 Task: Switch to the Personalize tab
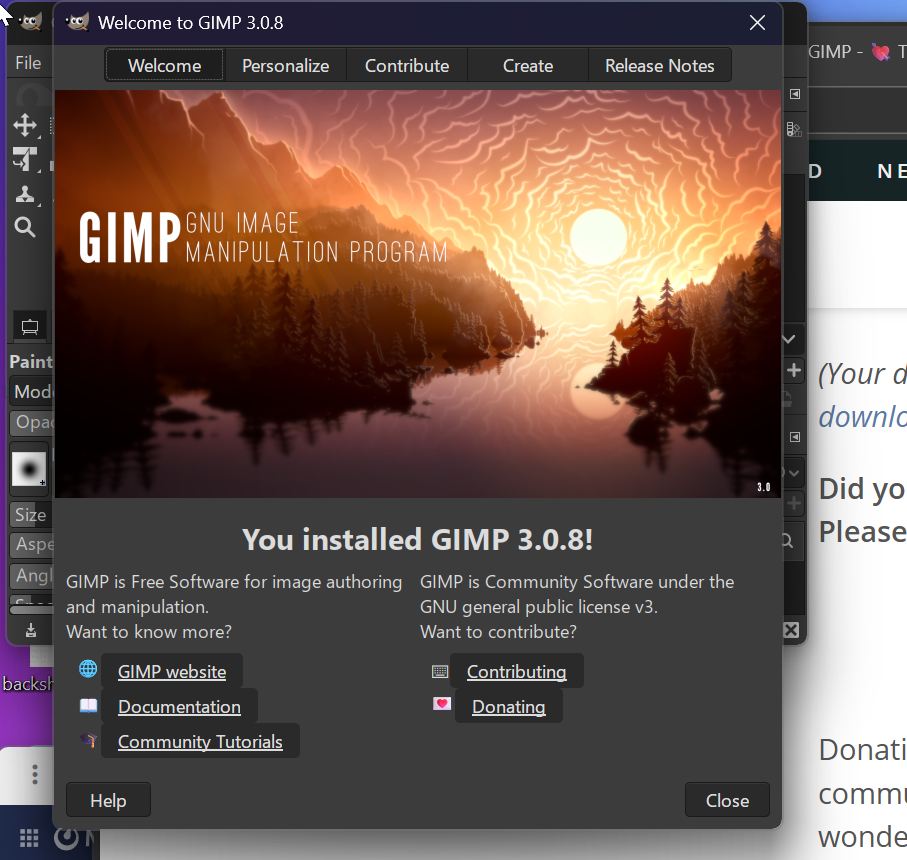286,65
